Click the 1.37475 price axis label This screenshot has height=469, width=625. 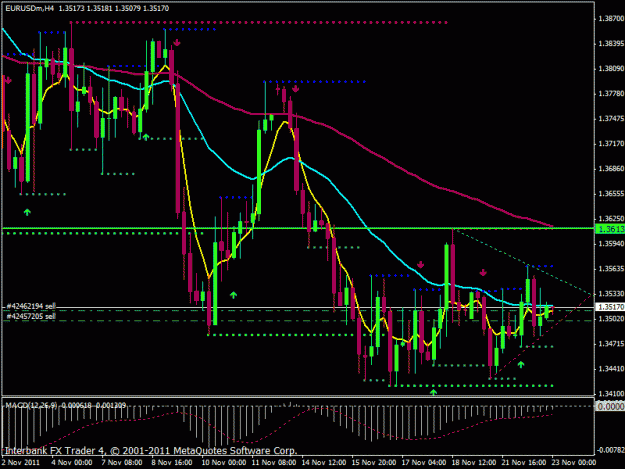[611, 119]
